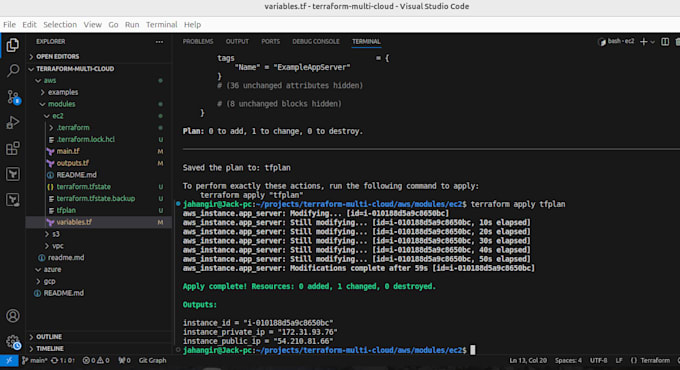The height and width of the screenshot is (370, 680).
Task: Open the Edit menu
Action: pos(29,25)
